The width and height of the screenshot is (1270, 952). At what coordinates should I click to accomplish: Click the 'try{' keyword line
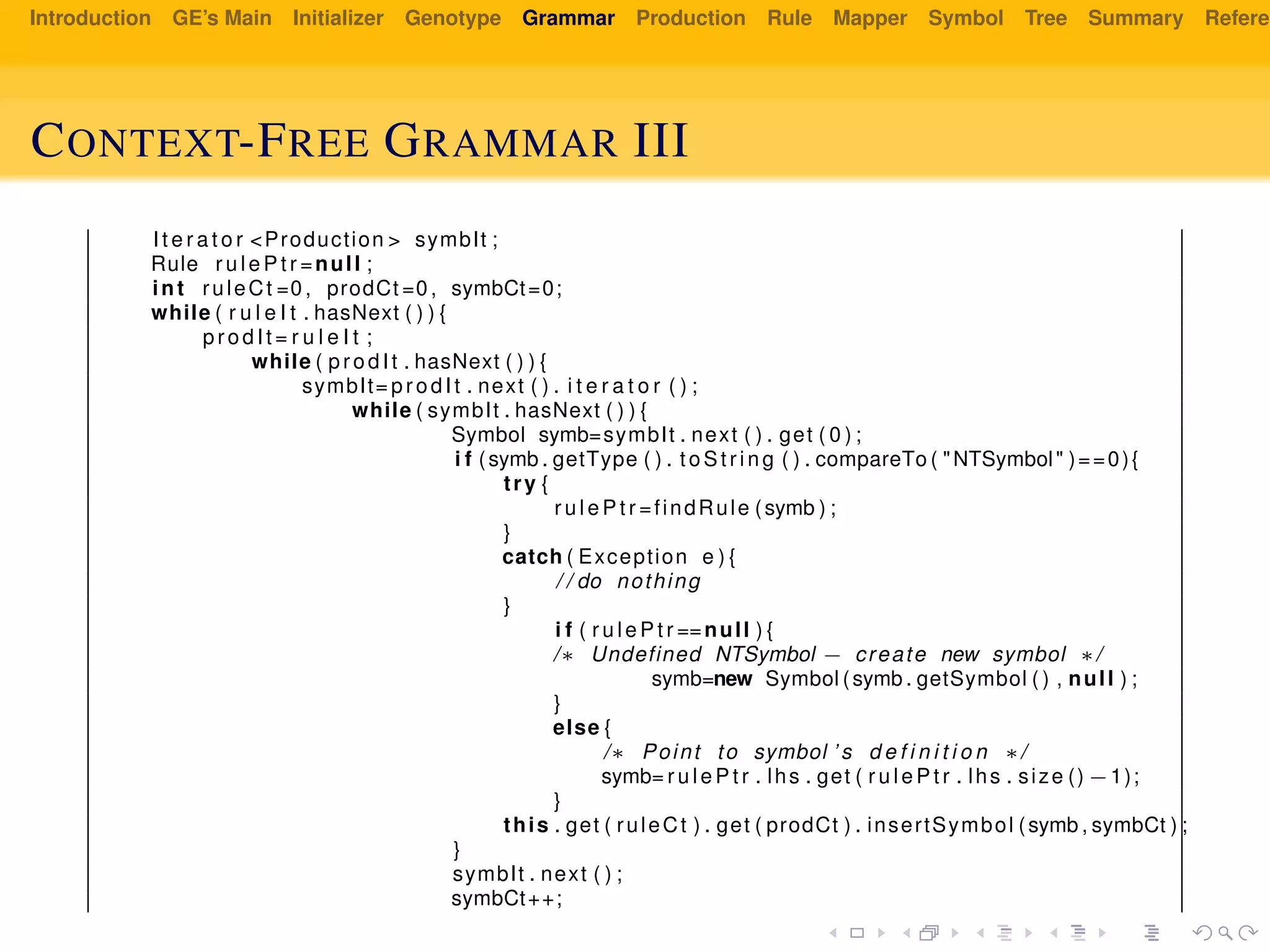(x=526, y=483)
